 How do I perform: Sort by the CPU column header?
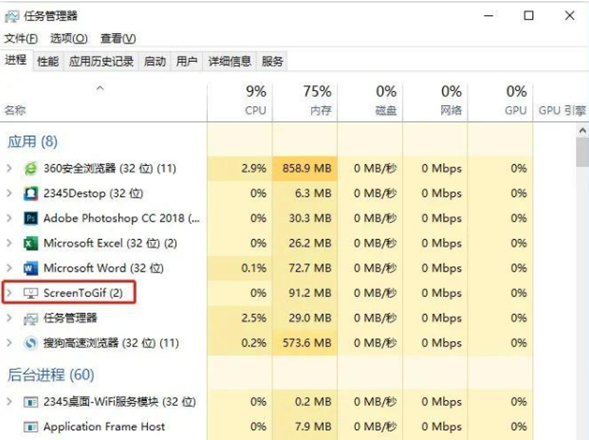pyautogui.click(x=240, y=101)
